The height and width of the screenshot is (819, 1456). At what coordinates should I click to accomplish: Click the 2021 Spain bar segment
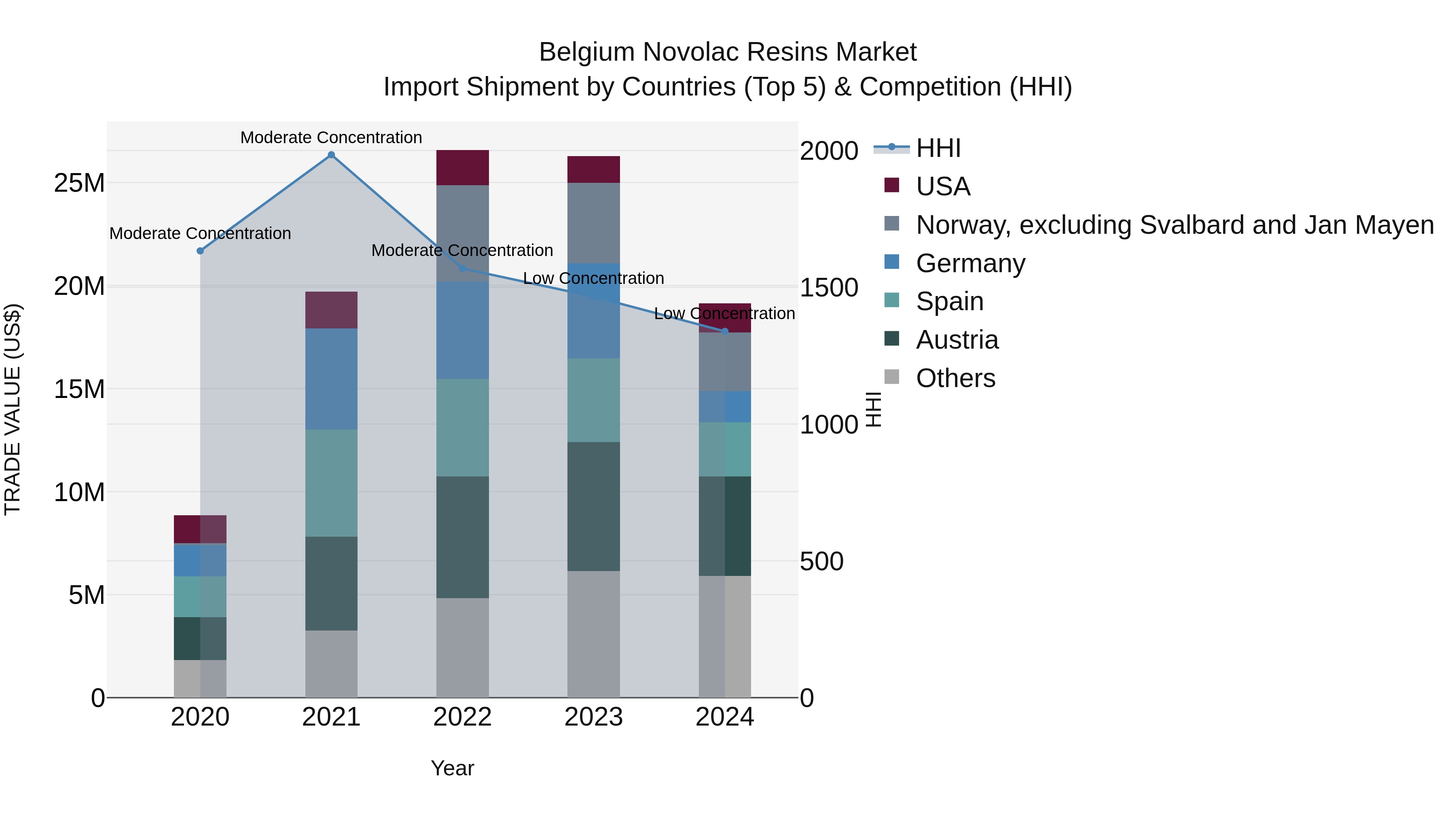tap(331, 483)
